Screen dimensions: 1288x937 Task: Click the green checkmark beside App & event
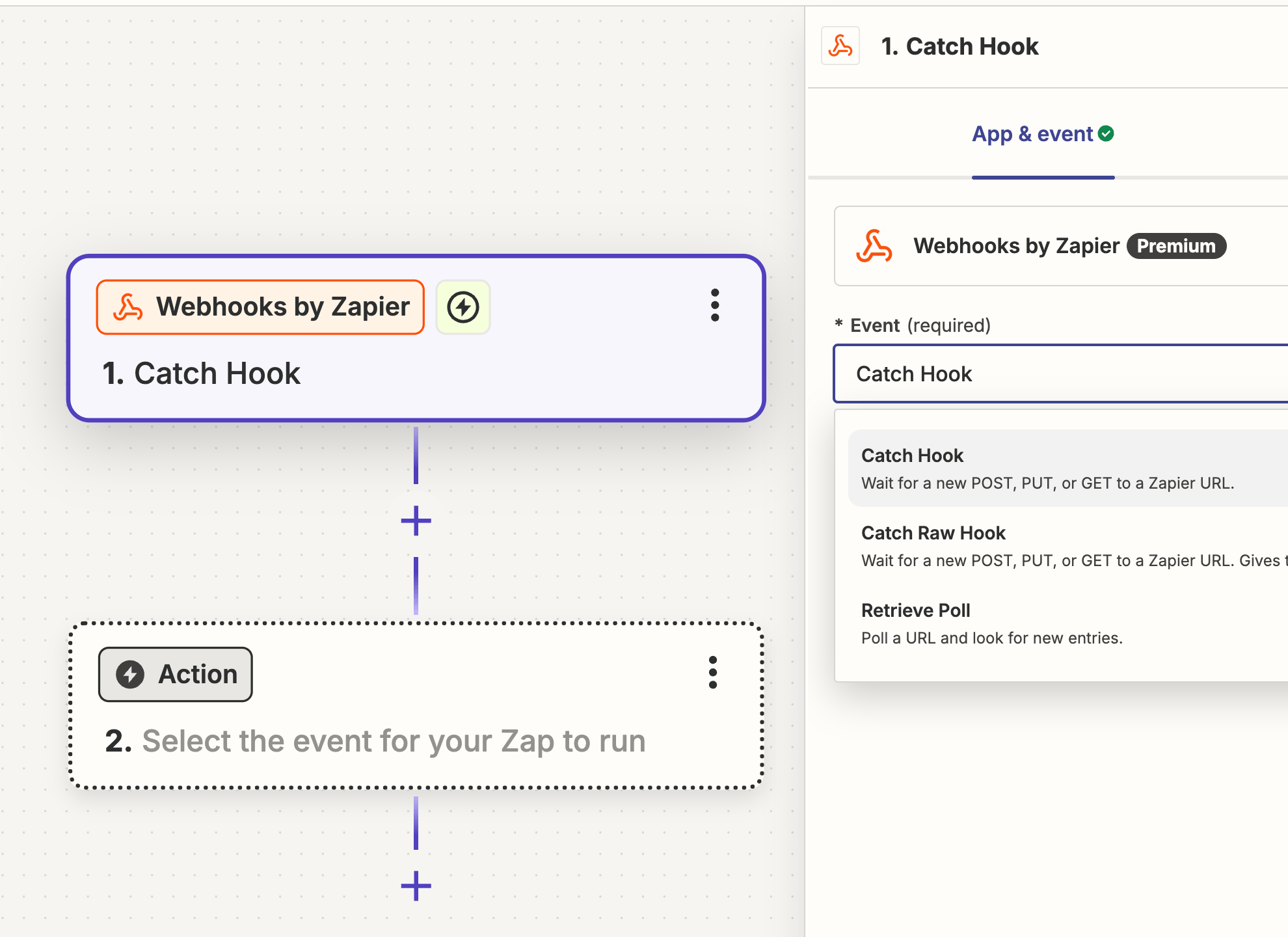coord(1106,133)
